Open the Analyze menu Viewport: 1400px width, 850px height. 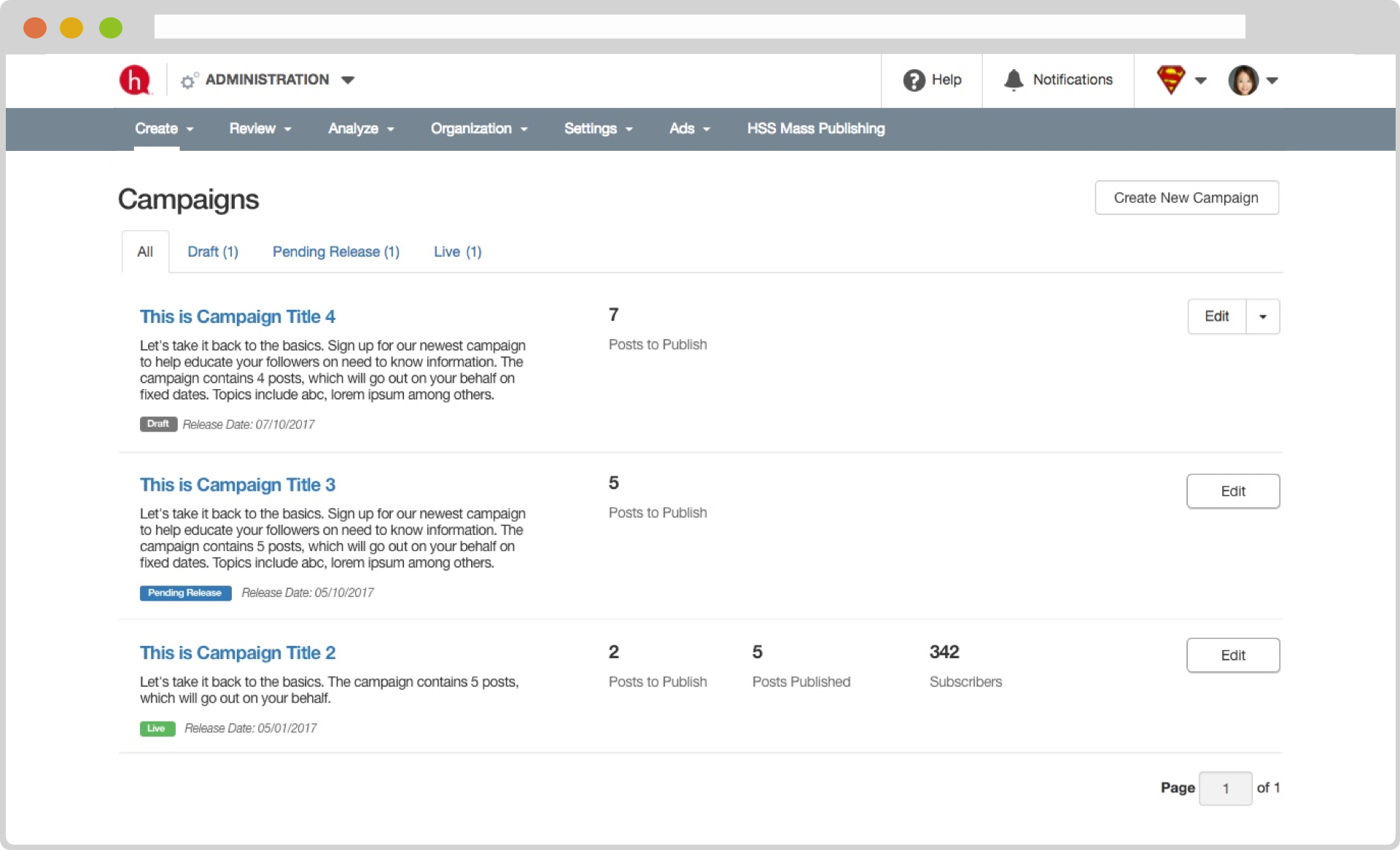coord(361,129)
